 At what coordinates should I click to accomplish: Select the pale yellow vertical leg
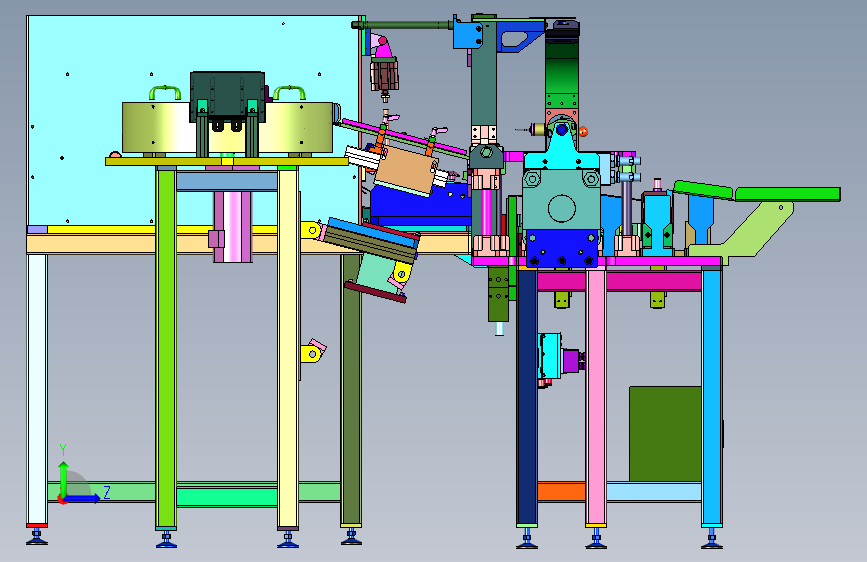pyautogui.click(x=288, y=347)
